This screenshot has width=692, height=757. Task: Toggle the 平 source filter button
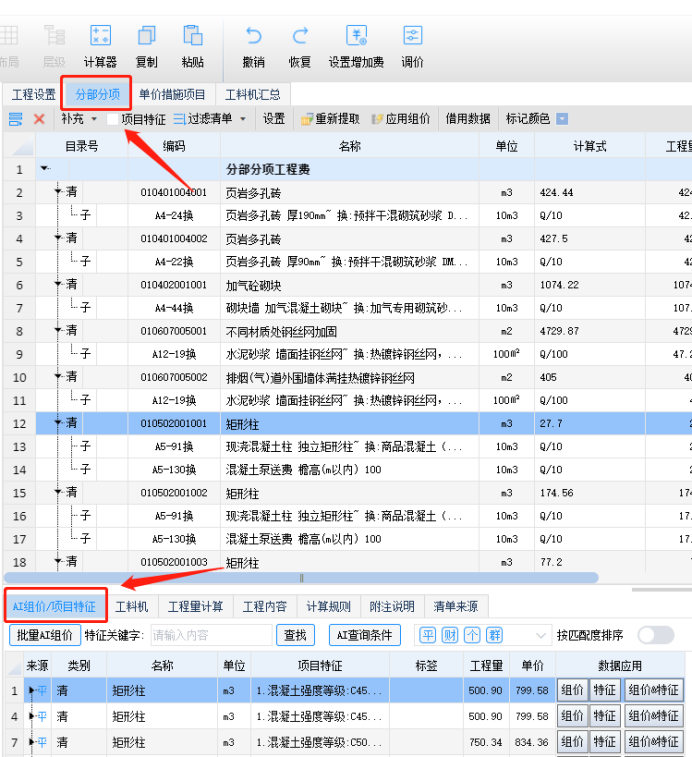427,635
